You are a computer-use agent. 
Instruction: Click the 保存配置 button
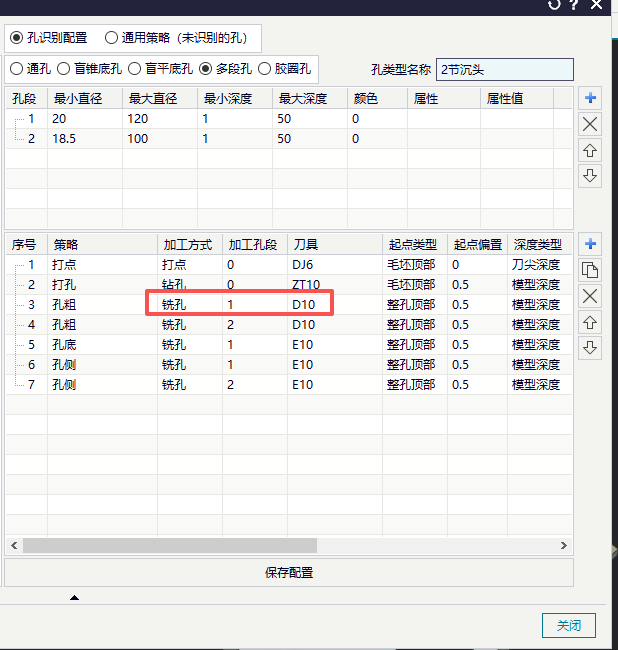point(289,572)
